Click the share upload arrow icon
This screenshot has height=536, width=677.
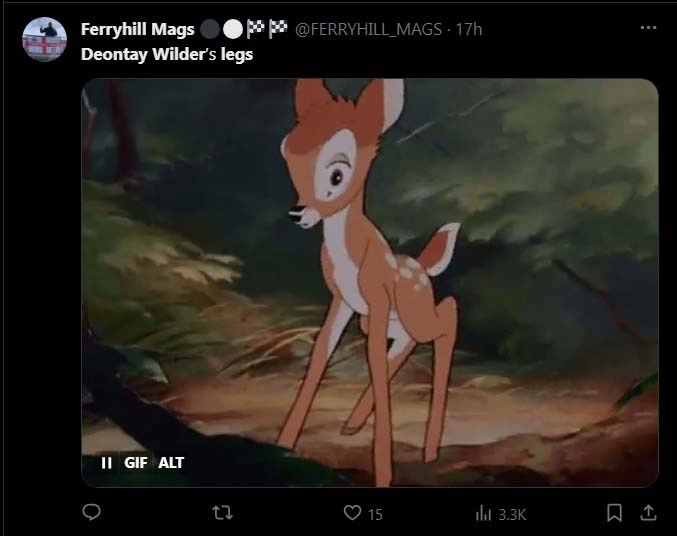[x=647, y=513]
